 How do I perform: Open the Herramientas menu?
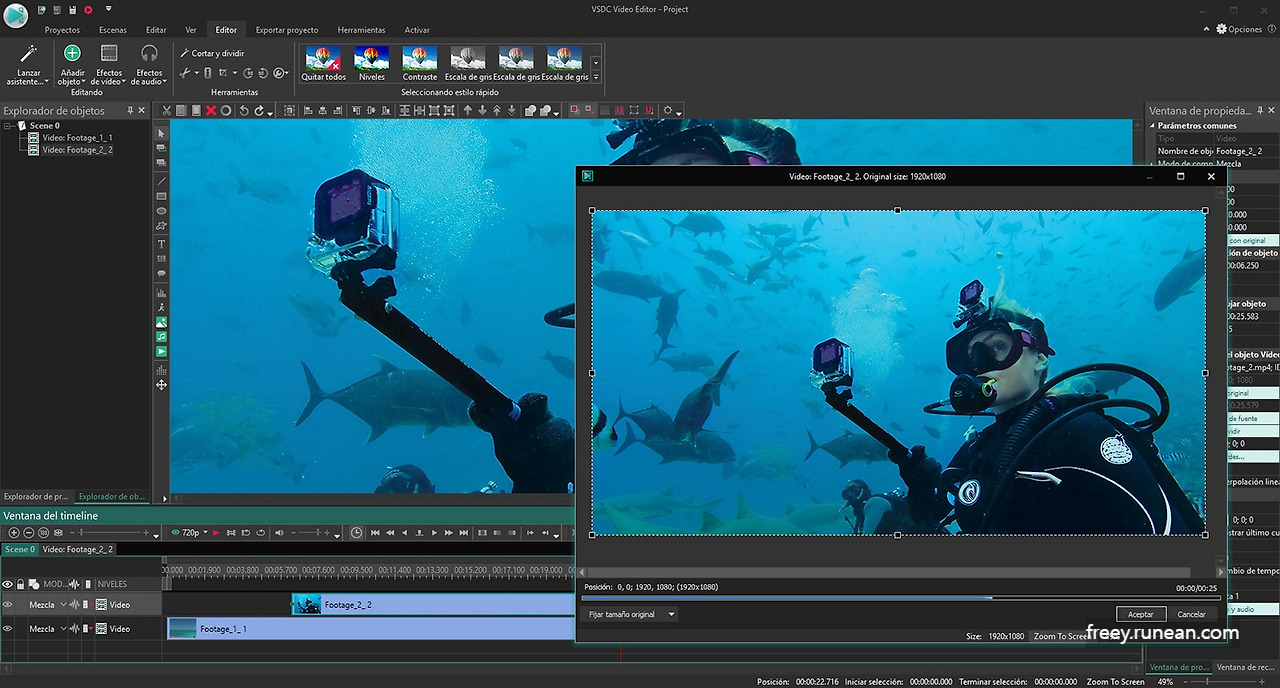coord(361,30)
